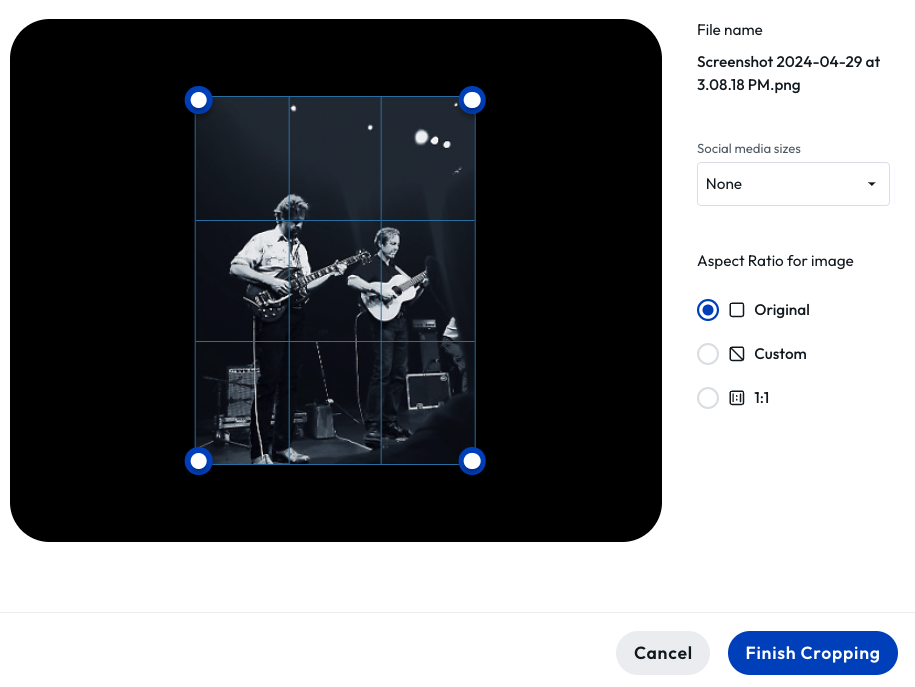The width and height of the screenshot is (915, 687).
Task: Click the bottom-right crop handle
Action: coord(472,461)
